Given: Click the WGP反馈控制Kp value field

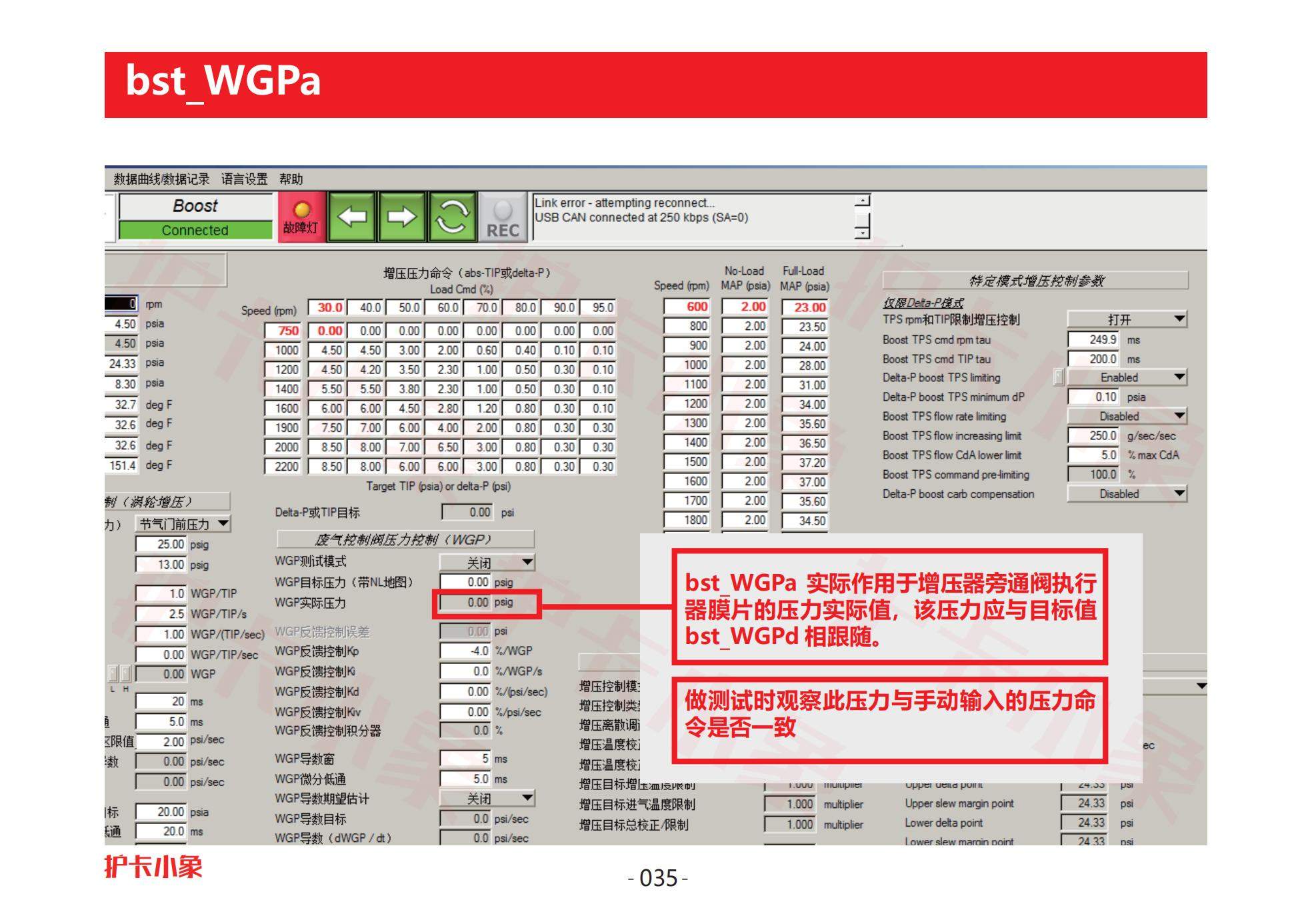Looking at the screenshot, I should click(x=465, y=651).
